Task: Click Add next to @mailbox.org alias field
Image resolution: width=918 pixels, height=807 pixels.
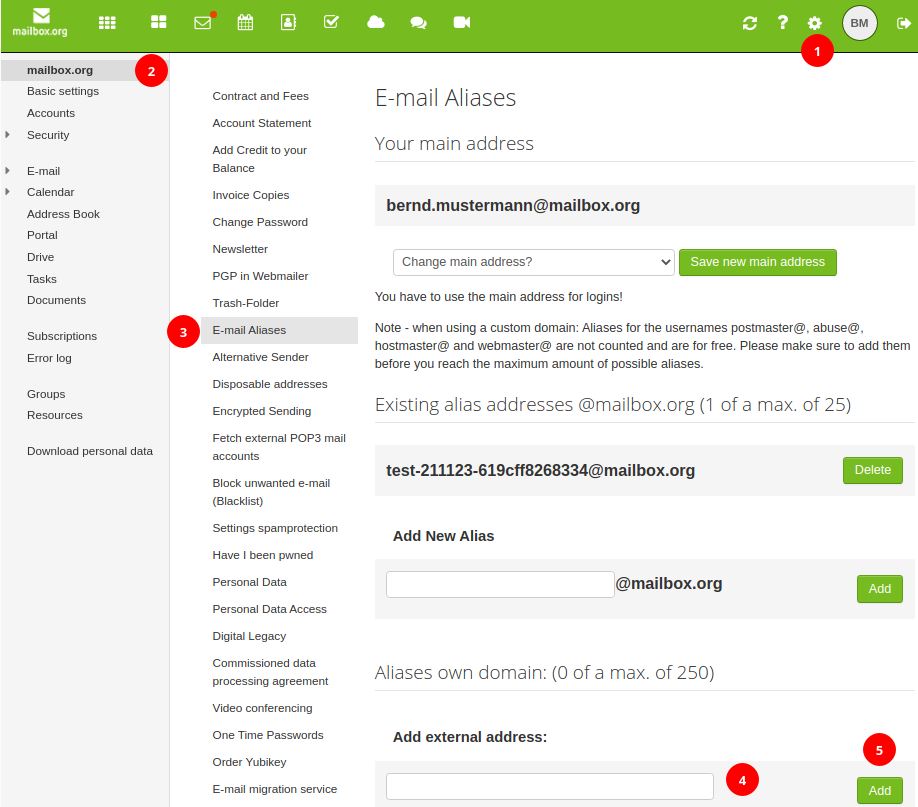Action: click(879, 589)
